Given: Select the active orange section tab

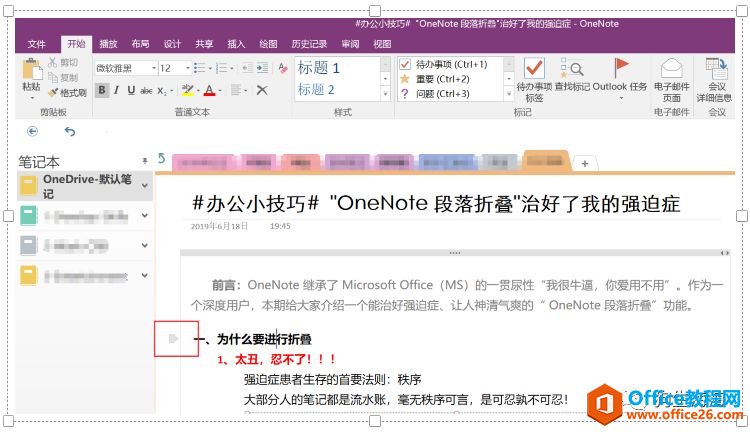Looking at the screenshot, I should point(545,161).
